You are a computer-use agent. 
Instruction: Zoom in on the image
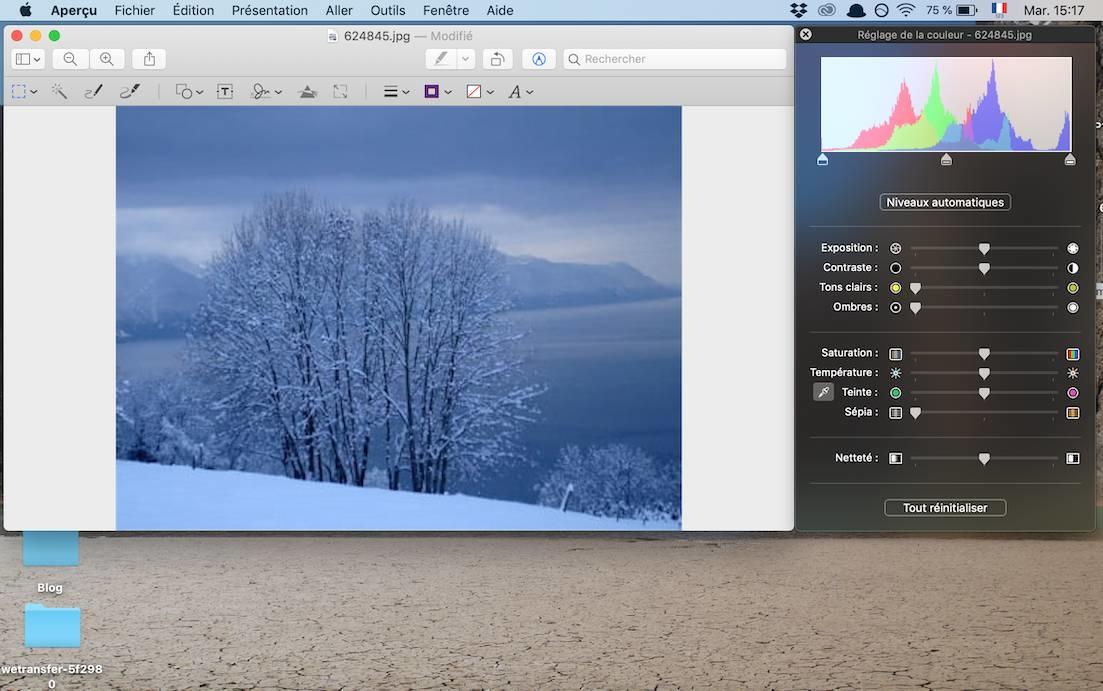click(x=107, y=59)
